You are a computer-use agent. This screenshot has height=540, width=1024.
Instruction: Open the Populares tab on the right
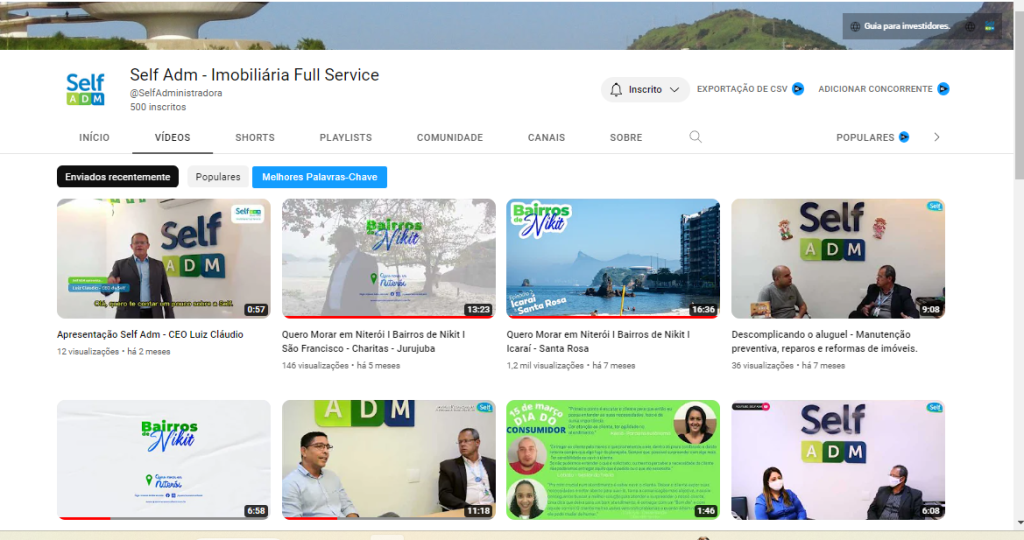872,137
